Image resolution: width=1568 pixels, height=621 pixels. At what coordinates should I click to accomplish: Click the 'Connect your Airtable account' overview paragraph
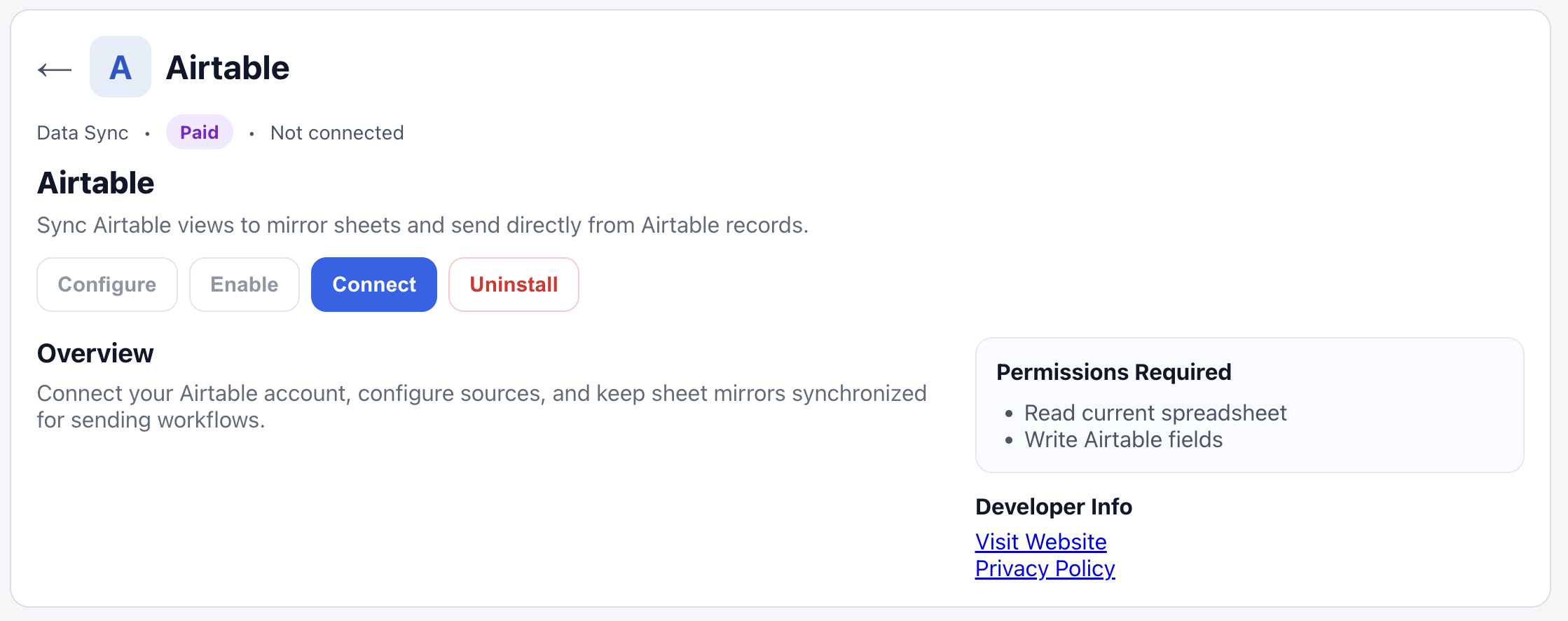(482, 407)
